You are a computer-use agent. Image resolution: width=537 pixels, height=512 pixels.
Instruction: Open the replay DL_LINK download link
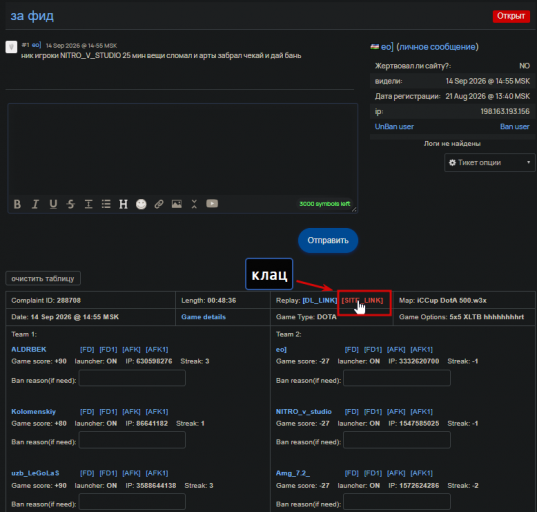(x=320, y=300)
